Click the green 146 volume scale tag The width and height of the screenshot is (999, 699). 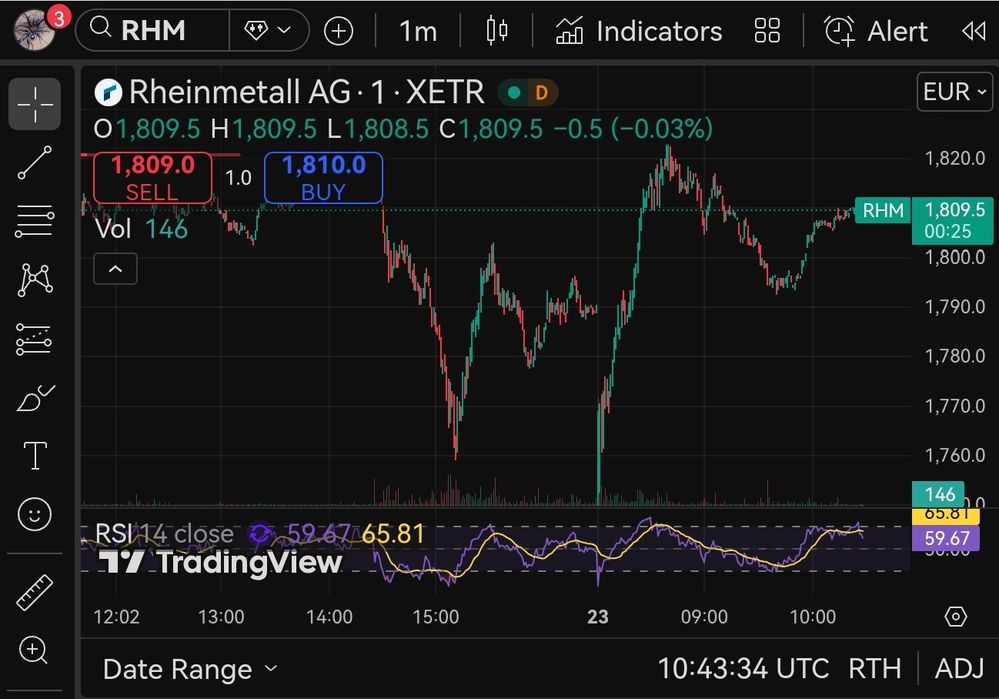[940, 494]
